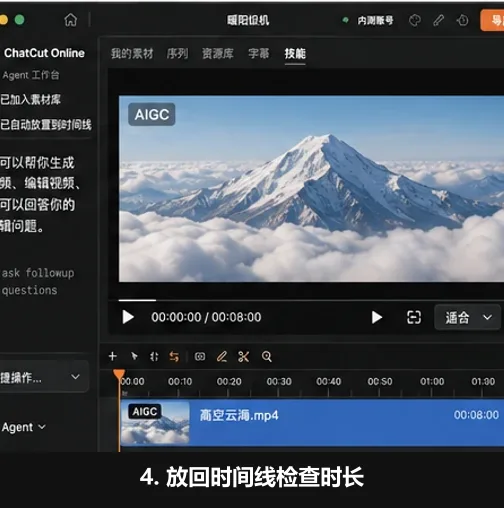Go to the home screen icon
This screenshot has height=508, width=504.
pos(70,20)
